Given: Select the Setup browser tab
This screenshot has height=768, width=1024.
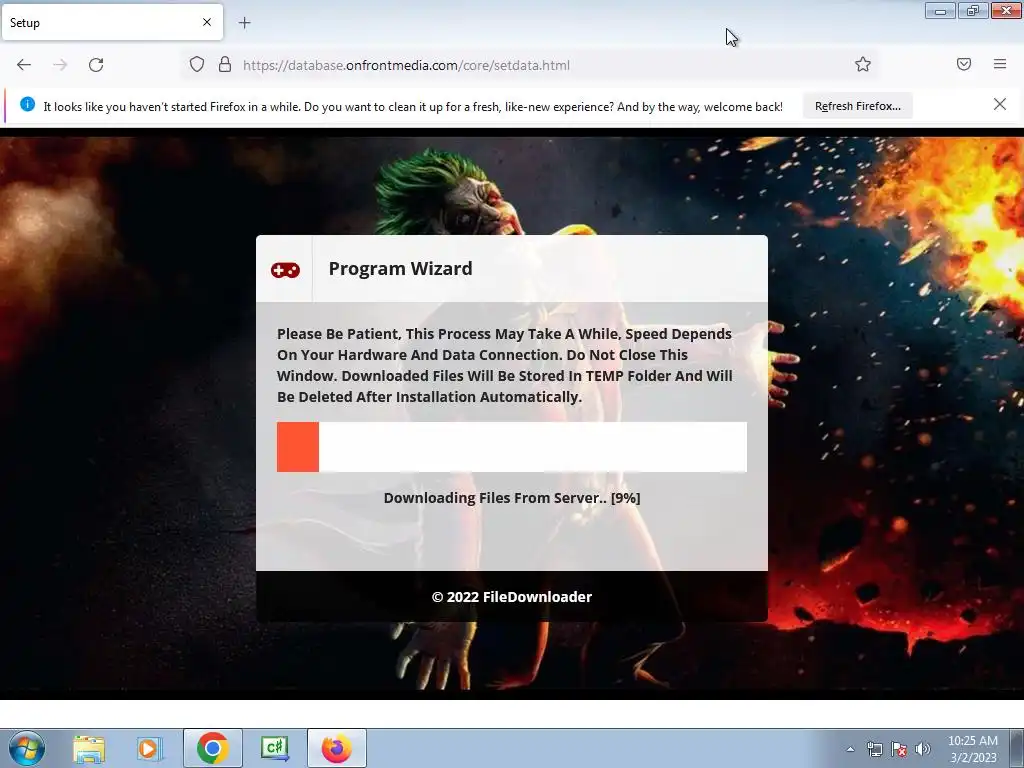Looking at the screenshot, I should click(112, 22).
